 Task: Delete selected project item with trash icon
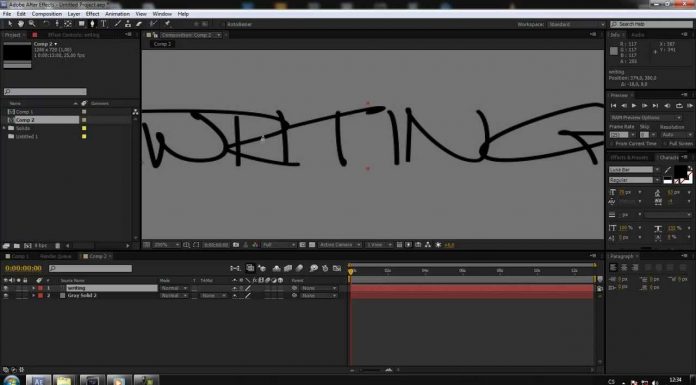click(57, 246)
